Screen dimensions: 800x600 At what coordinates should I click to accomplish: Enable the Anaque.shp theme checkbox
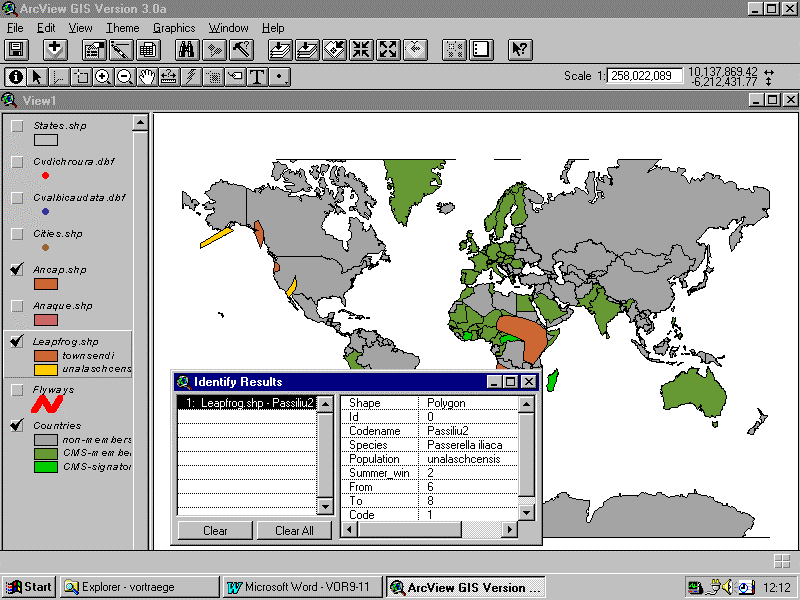(17, 306)
